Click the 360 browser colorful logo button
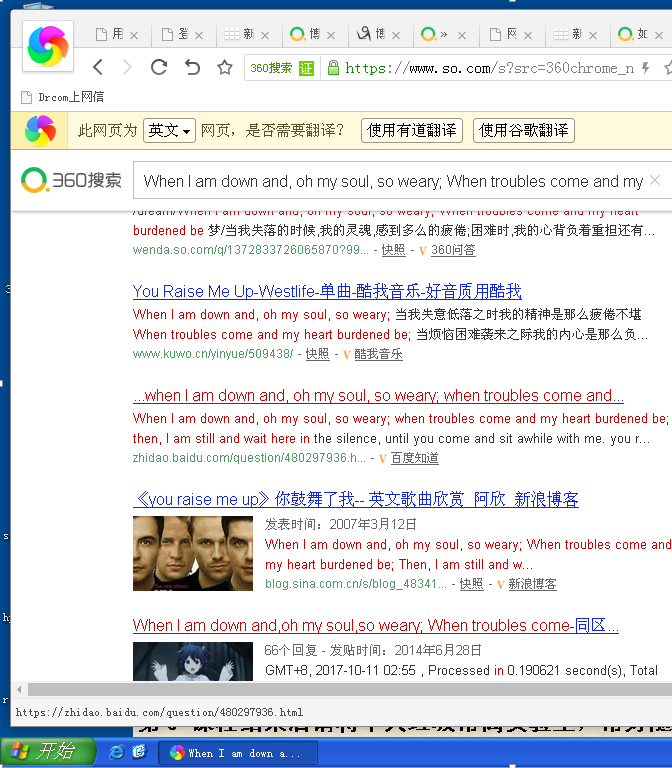 pyautogui.click(x=48, y=46)
